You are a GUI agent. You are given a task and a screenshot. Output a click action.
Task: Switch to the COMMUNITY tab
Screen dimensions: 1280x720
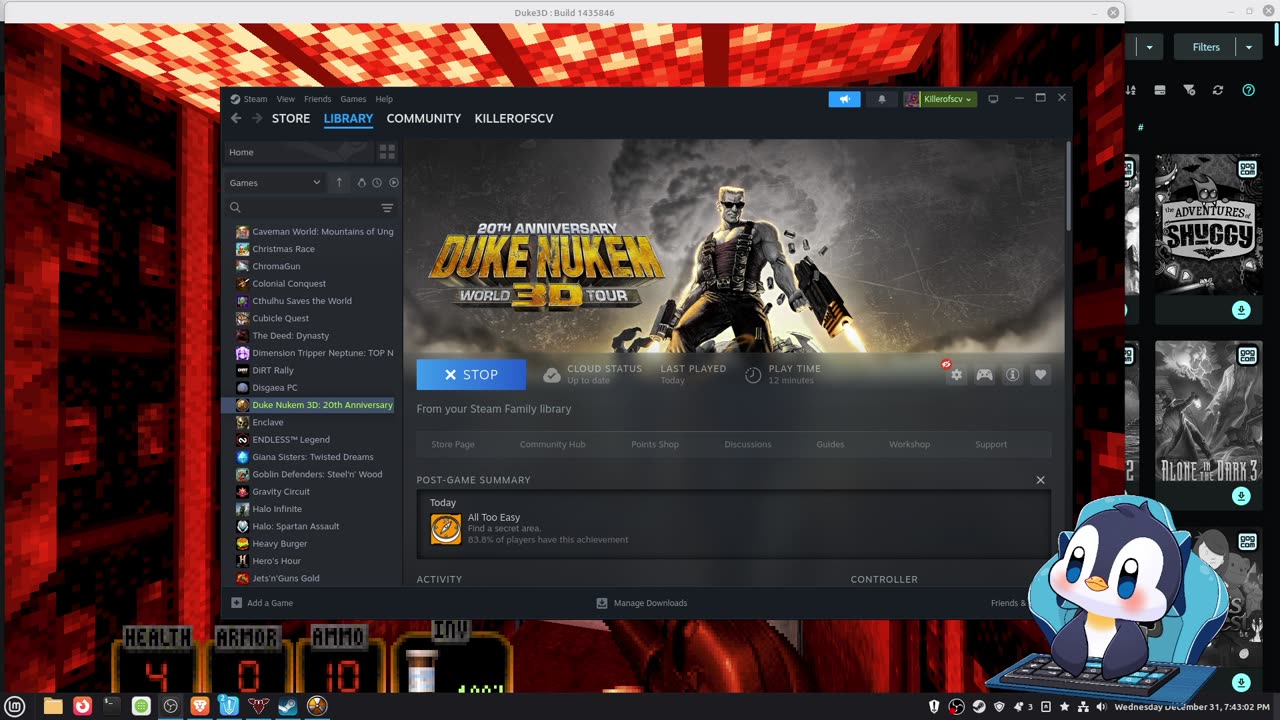424,118
